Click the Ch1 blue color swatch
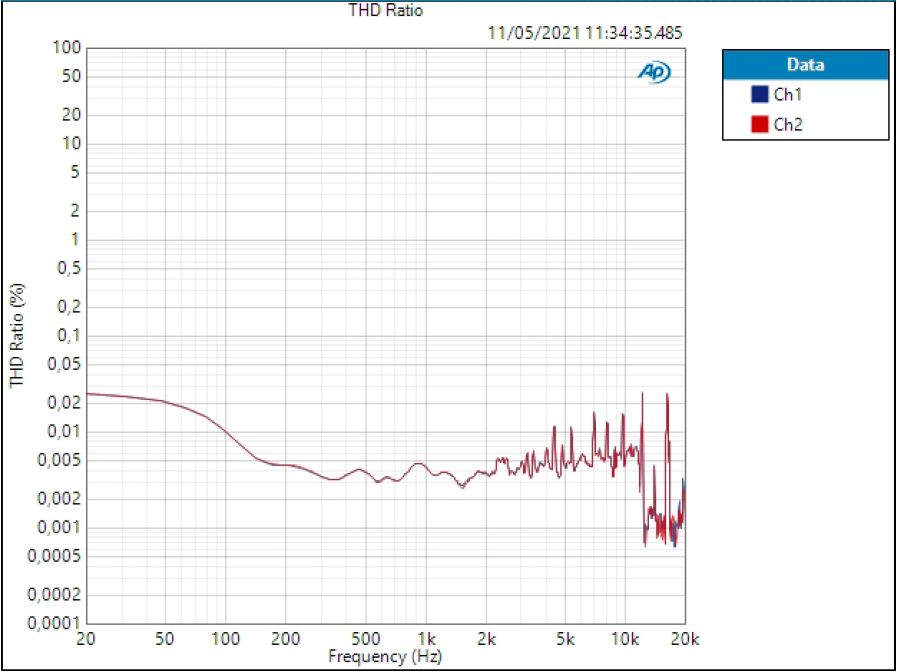 [x=759, y=94]
